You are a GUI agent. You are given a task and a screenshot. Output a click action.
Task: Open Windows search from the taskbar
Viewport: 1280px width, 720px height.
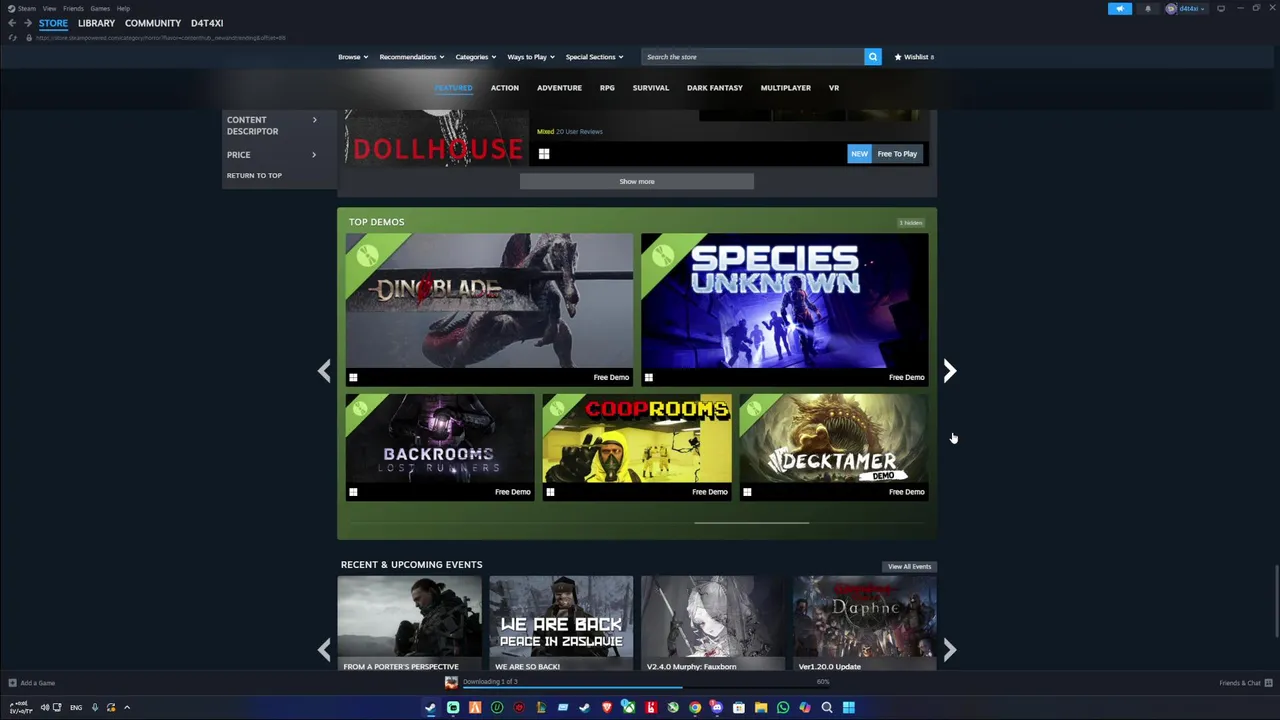(827, 708)
